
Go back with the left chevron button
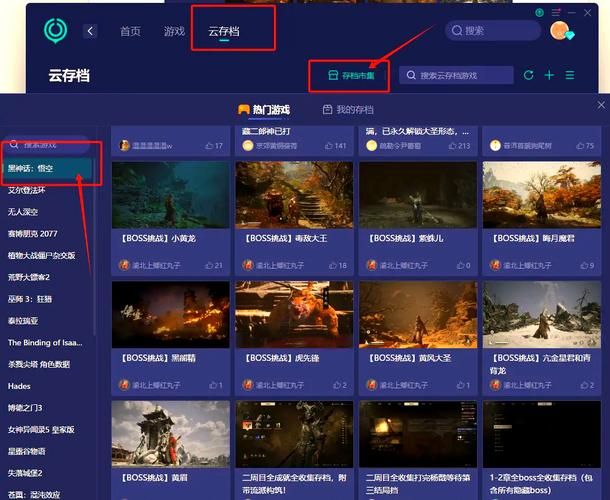click(90, 31)
